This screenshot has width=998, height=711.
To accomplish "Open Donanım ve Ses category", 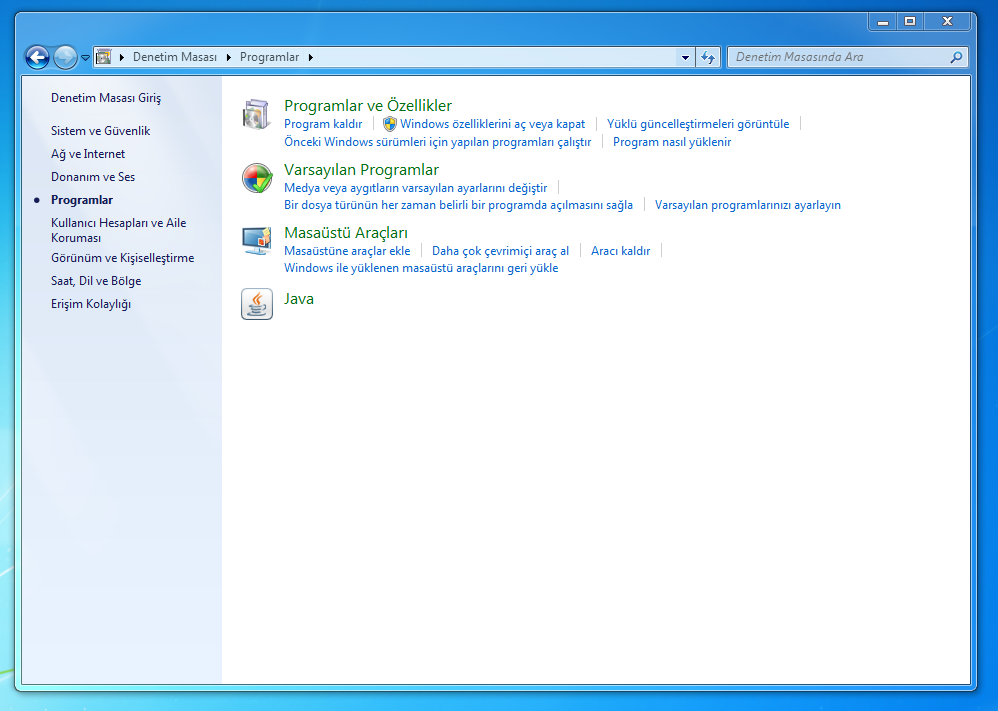I will pyautogui.click(x=93, y=177).
